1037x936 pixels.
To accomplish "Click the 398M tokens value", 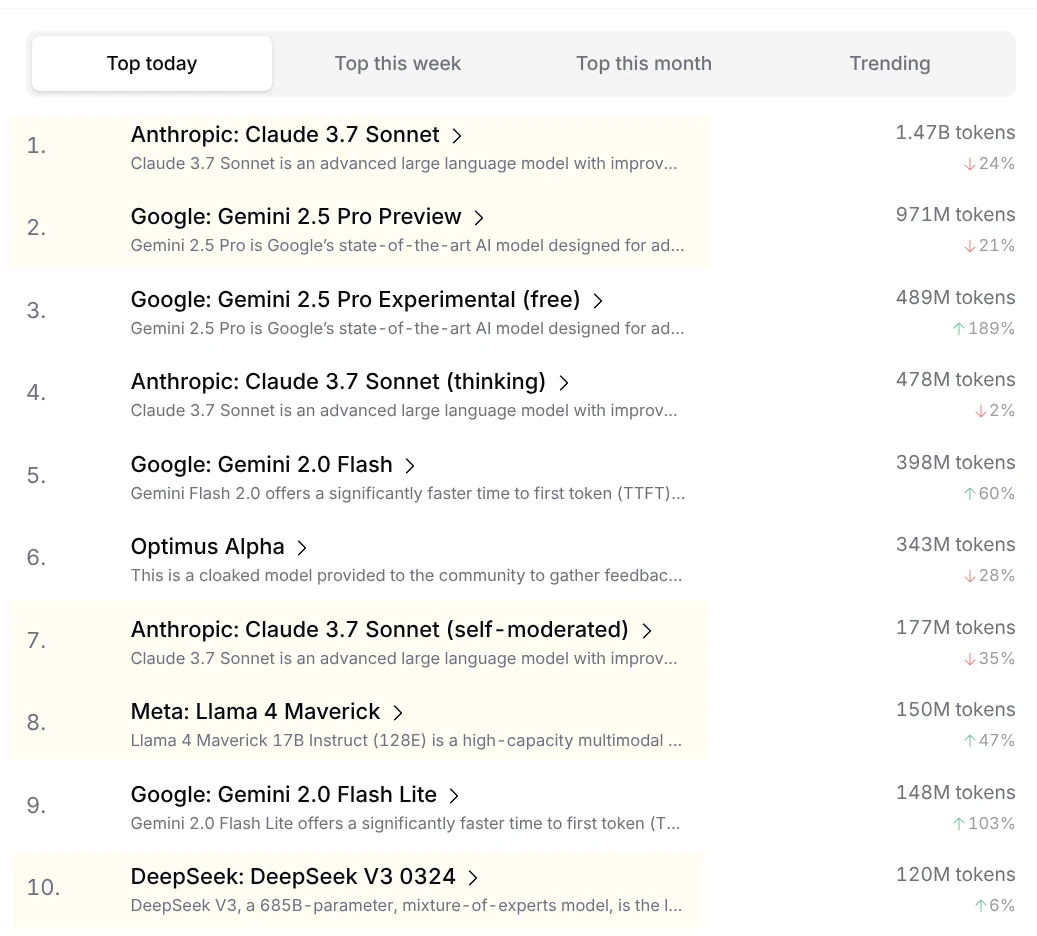I will (955, 462).
